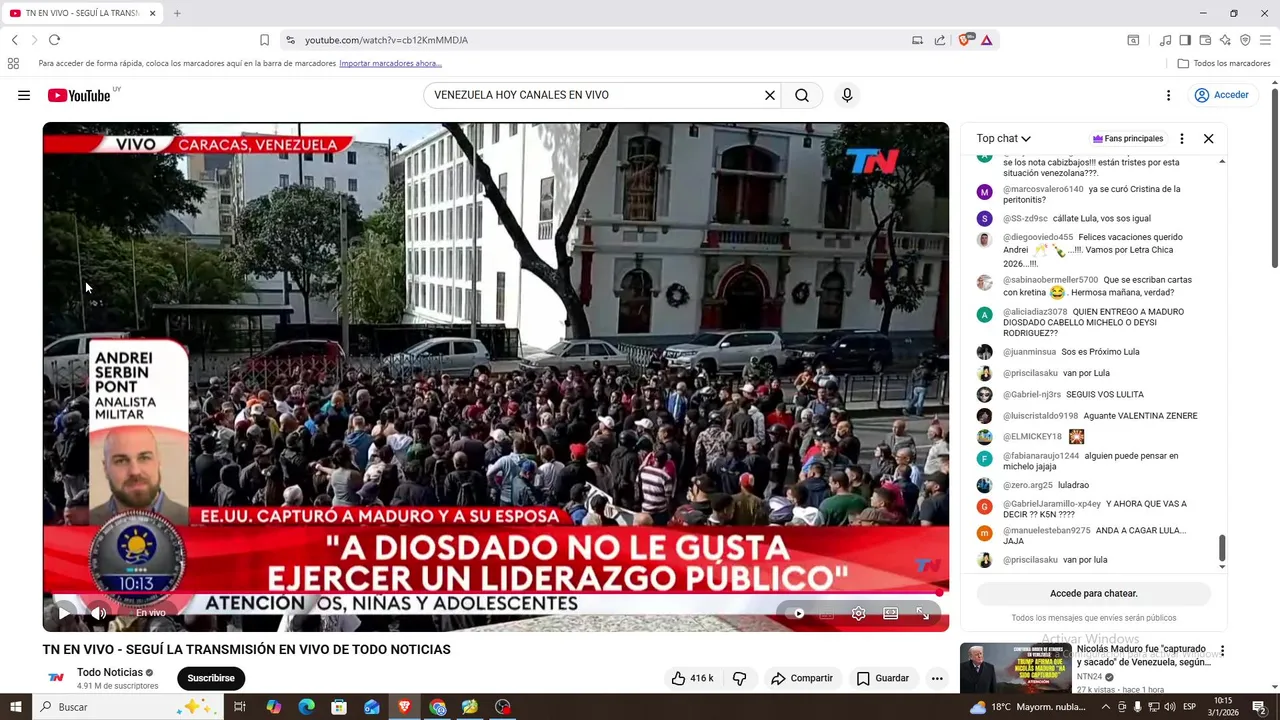Dislike the video thumbs-down

point(740,678)
